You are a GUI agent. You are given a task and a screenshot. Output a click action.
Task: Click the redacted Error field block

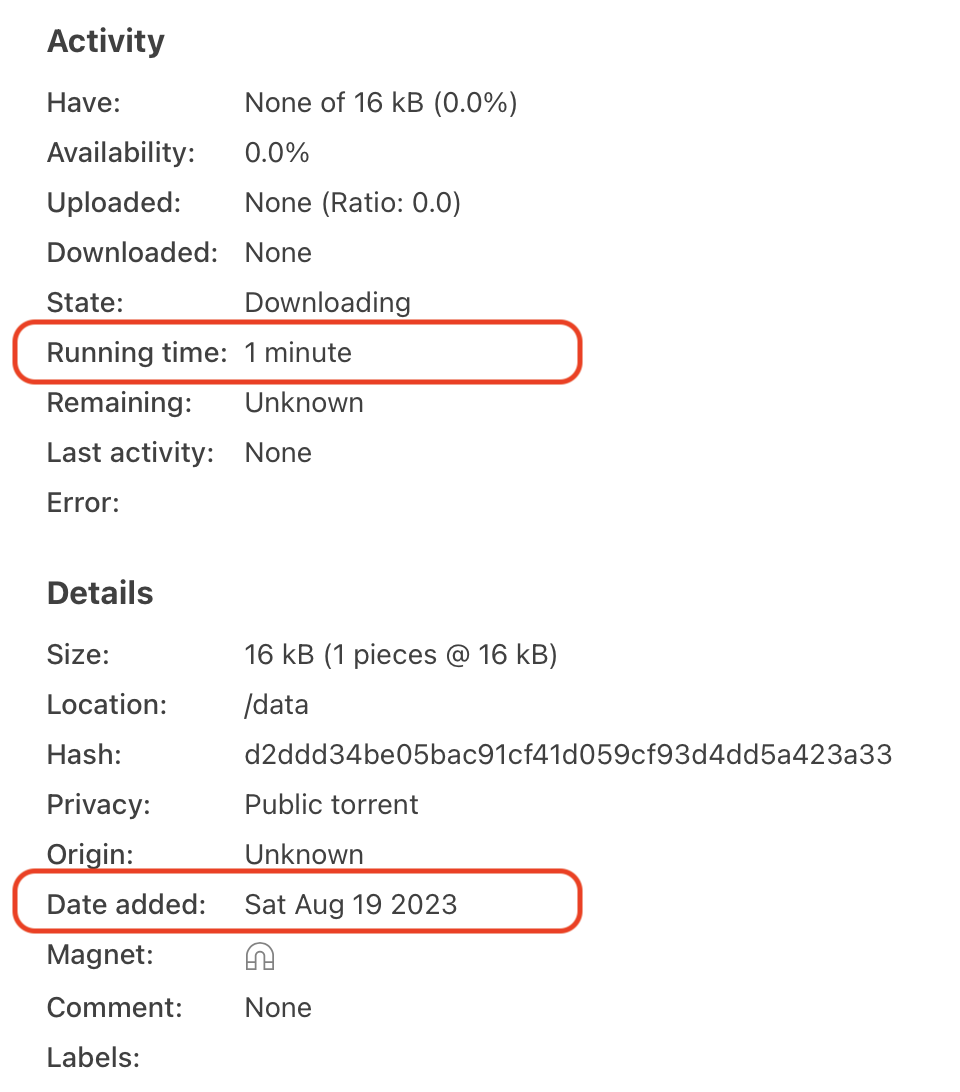point(466,501)
